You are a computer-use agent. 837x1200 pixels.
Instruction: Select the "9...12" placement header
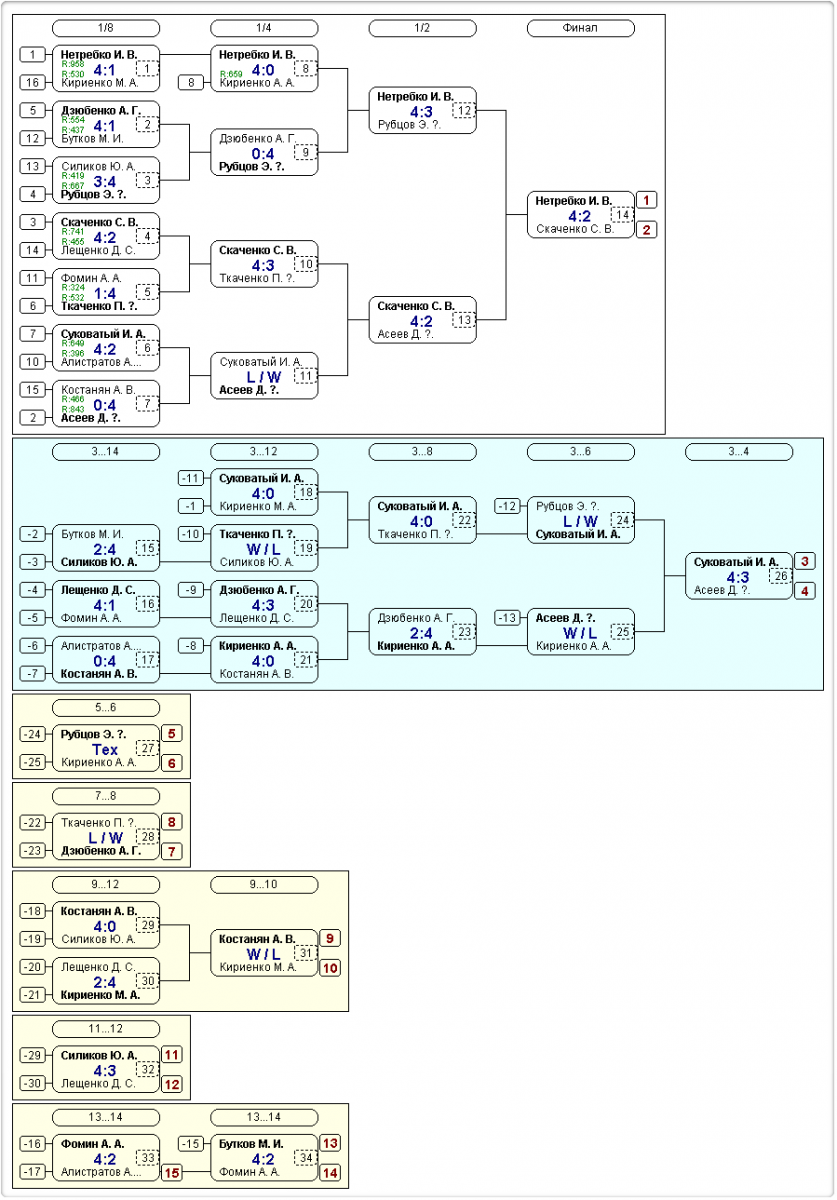pyautogui.click(x=105, y=884)
